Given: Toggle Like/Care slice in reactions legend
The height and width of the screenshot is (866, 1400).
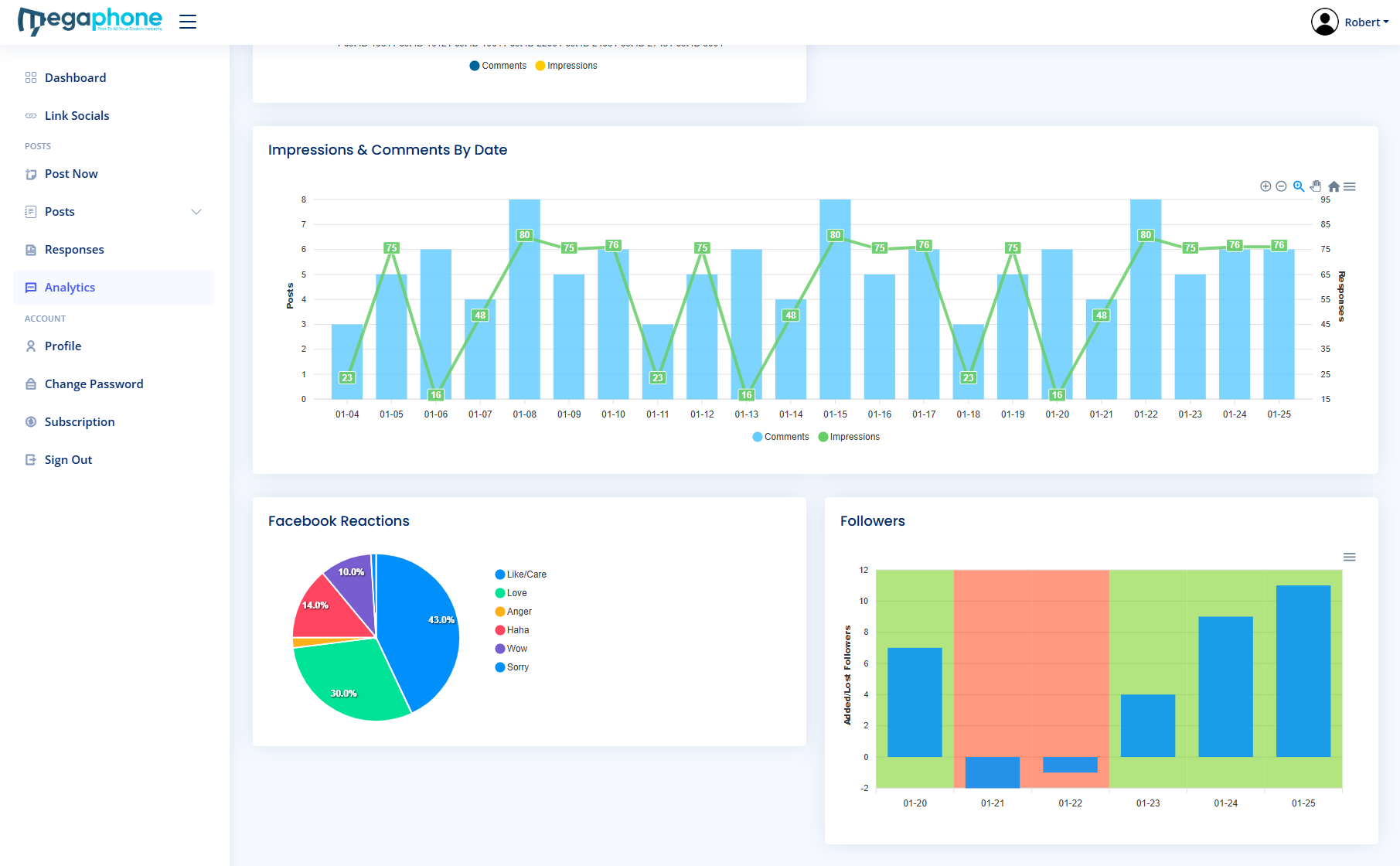Looking at the screenshot, I should click(x=521, y=574).
